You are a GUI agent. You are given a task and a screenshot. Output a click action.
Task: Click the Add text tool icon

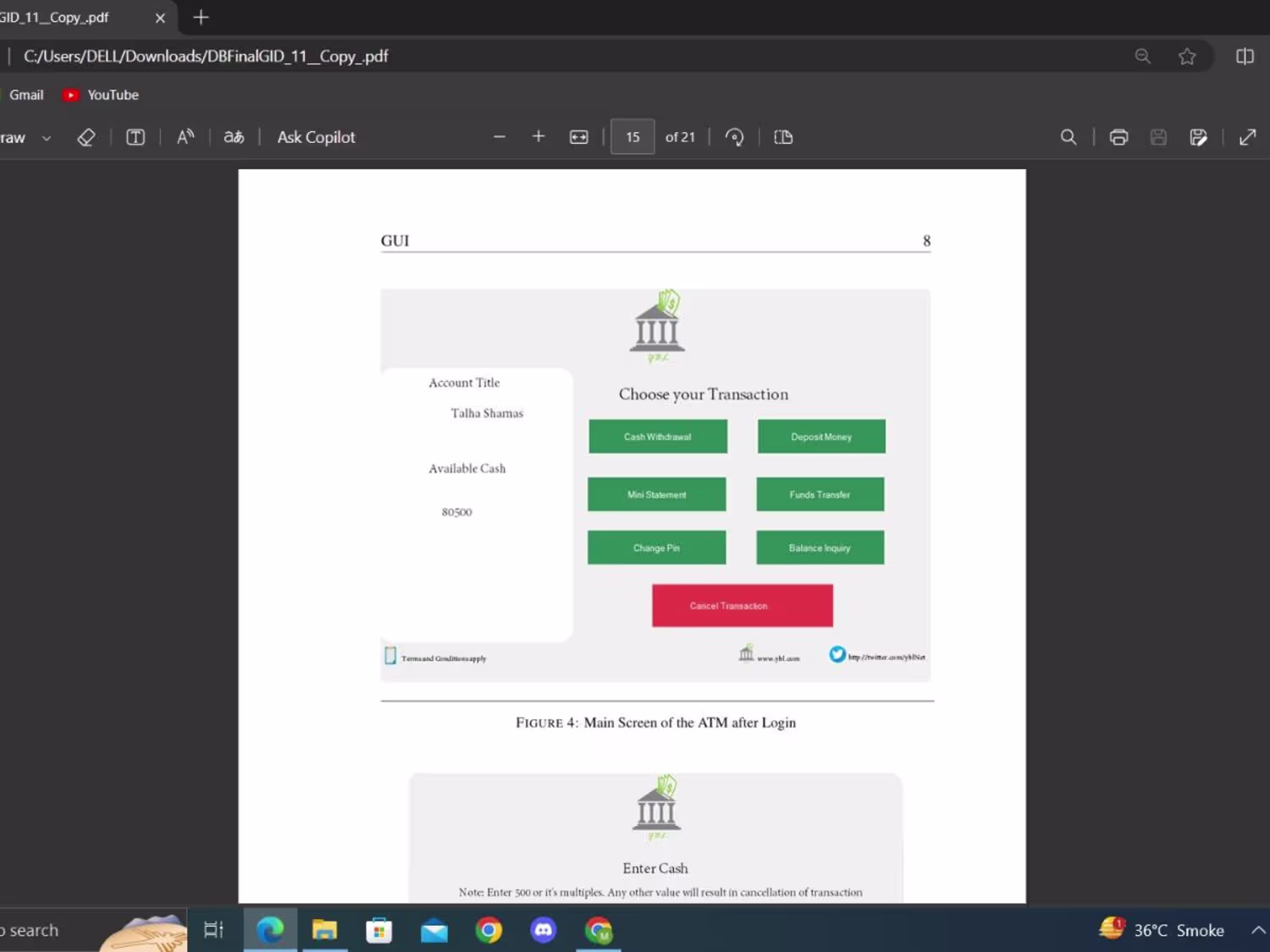pos(135,137)
